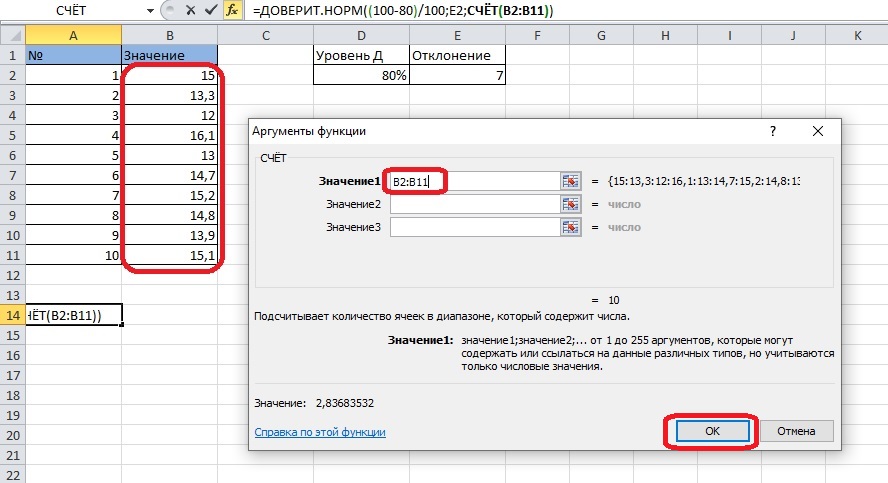The image size is (888, 483).
Task: Collapse dialog for Значение2 range selector
Action: [571, 204]
